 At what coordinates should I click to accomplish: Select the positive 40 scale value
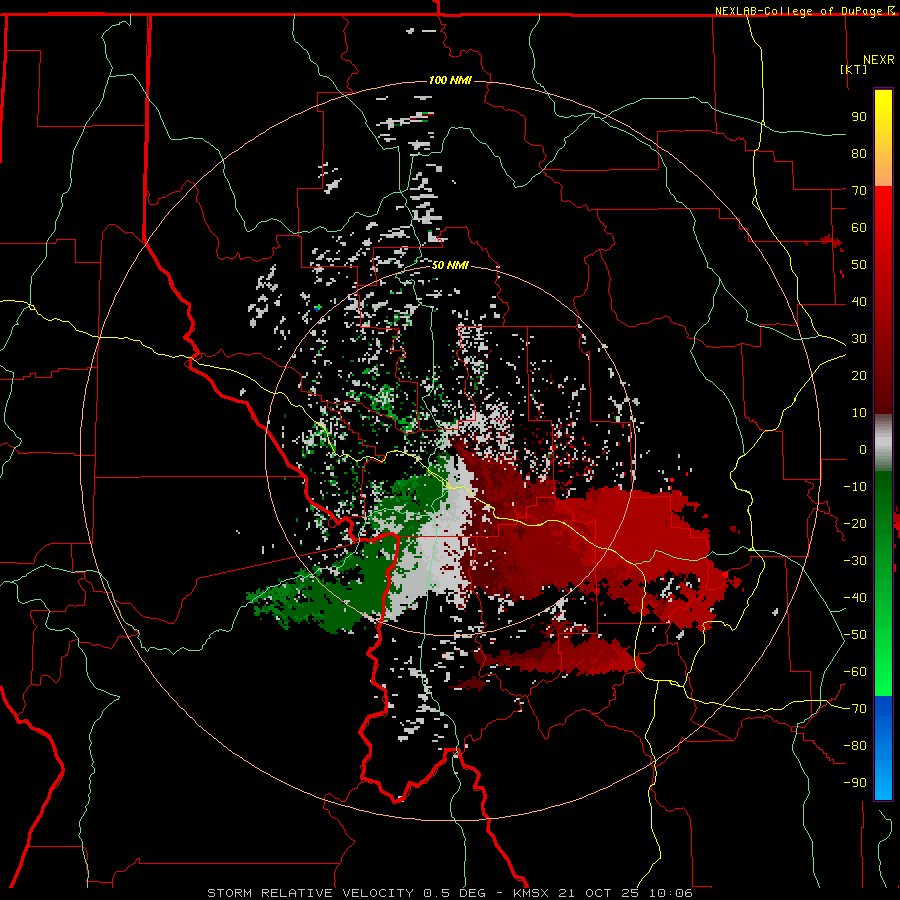(x=859, y=301)
